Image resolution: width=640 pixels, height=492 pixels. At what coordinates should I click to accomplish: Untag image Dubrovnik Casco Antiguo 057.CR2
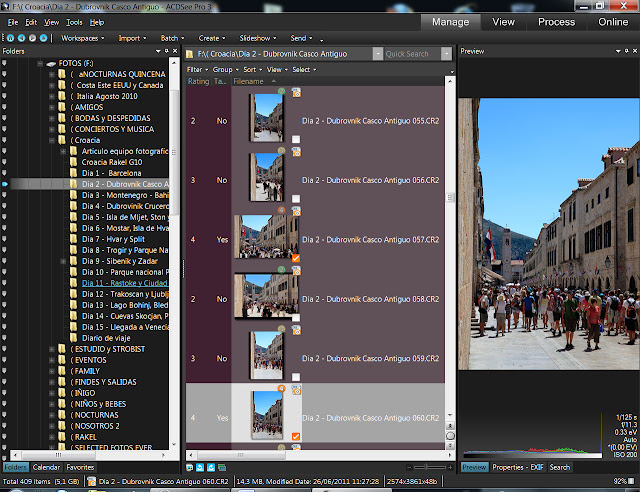click(296, 259)
